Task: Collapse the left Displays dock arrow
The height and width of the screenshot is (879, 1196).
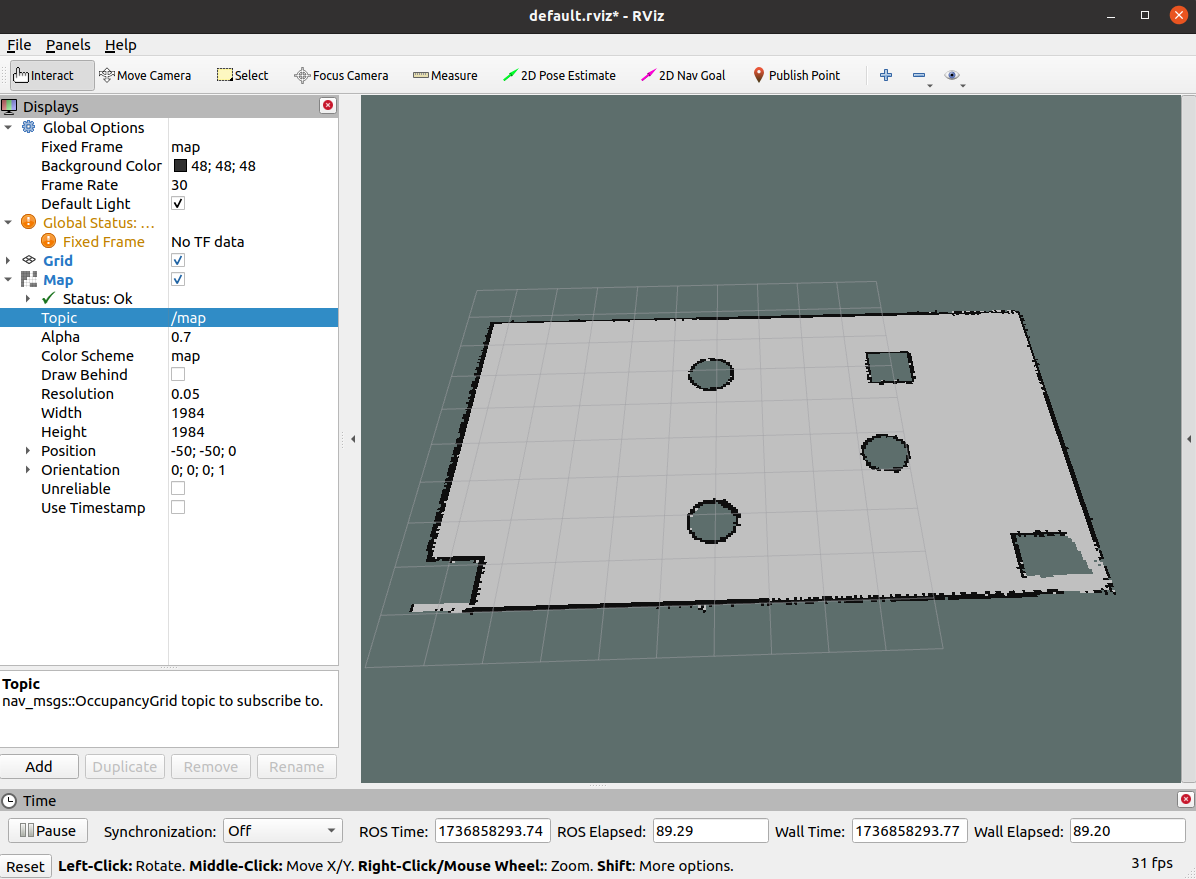Action: point(352,439)
